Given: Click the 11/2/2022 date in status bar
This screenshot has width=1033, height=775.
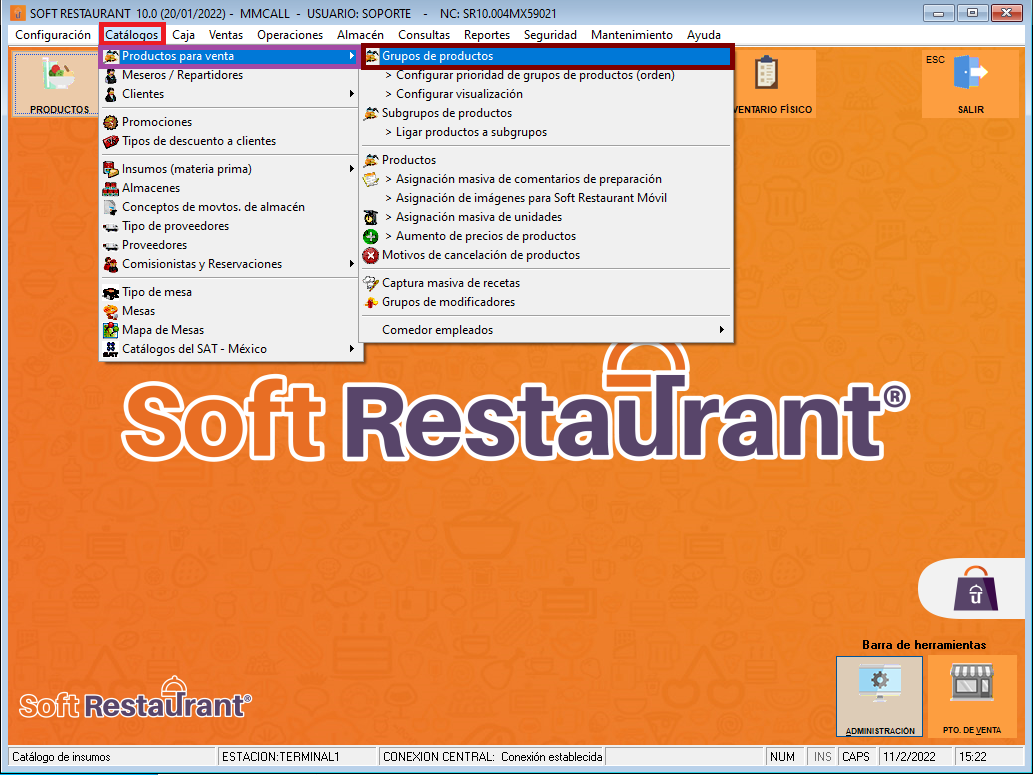Looking at the screenshot, I should coord(909,757).
